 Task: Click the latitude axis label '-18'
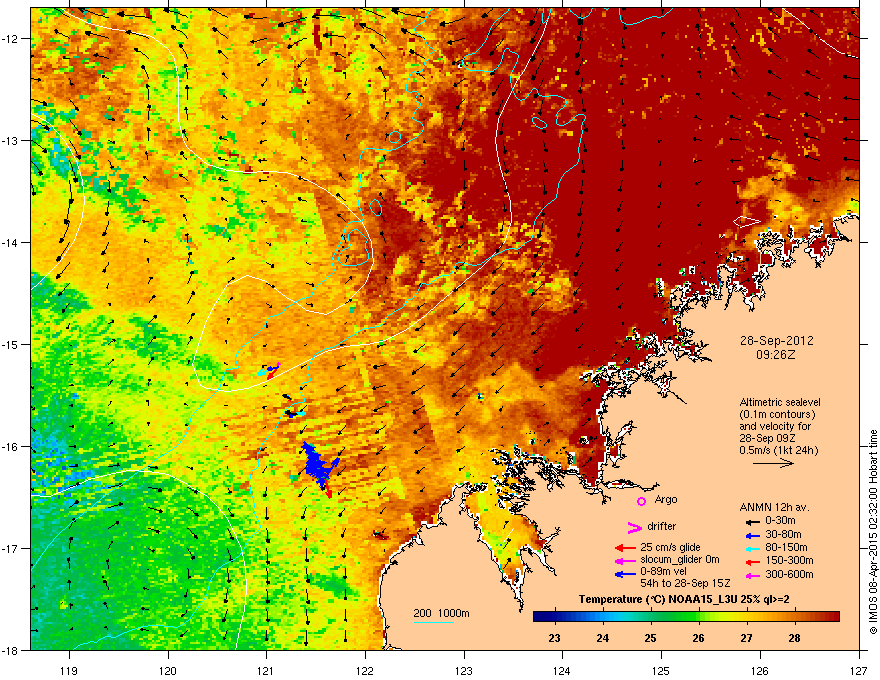click(10, 650)
